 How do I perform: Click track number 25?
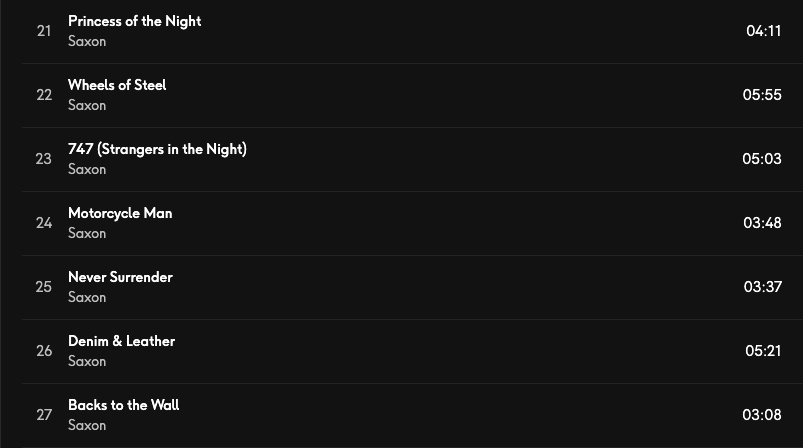point(44,287)
